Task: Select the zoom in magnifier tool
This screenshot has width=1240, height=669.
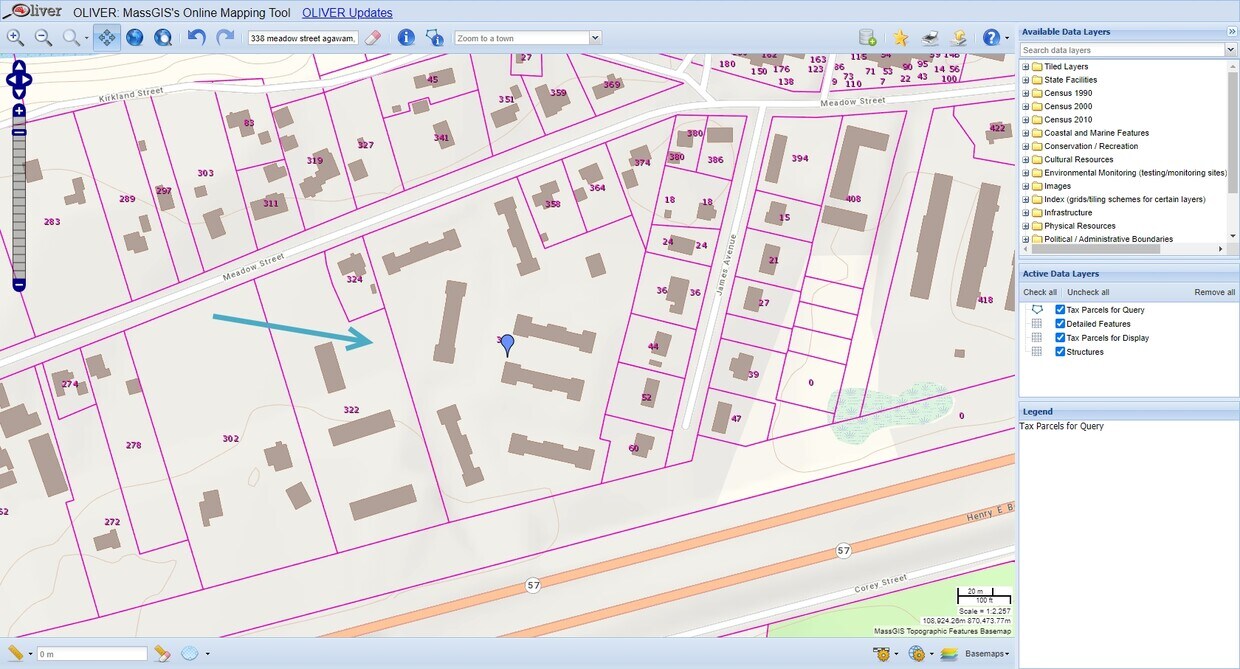Action: click(x=15, y=38)
